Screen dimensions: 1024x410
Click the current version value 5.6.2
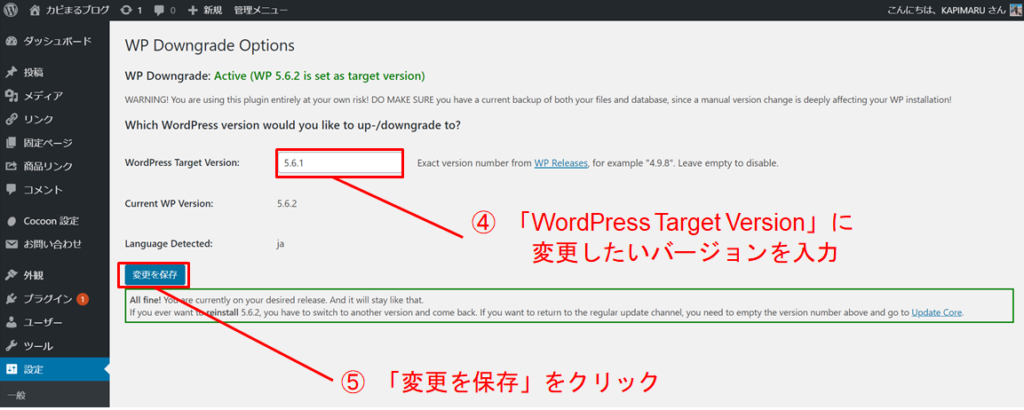[x=287, y=204]
